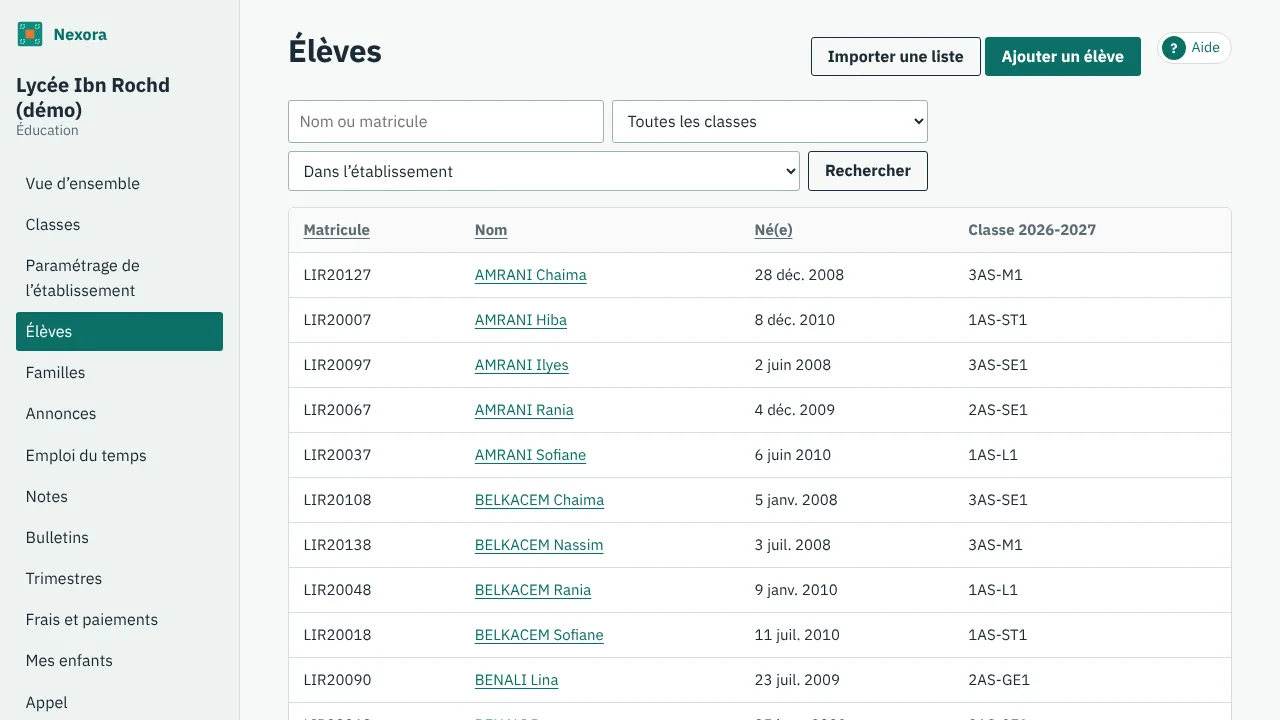The height and width of the screenshot is (720, 1280).
Task: Sort by Nom column header
Action: 491,230
